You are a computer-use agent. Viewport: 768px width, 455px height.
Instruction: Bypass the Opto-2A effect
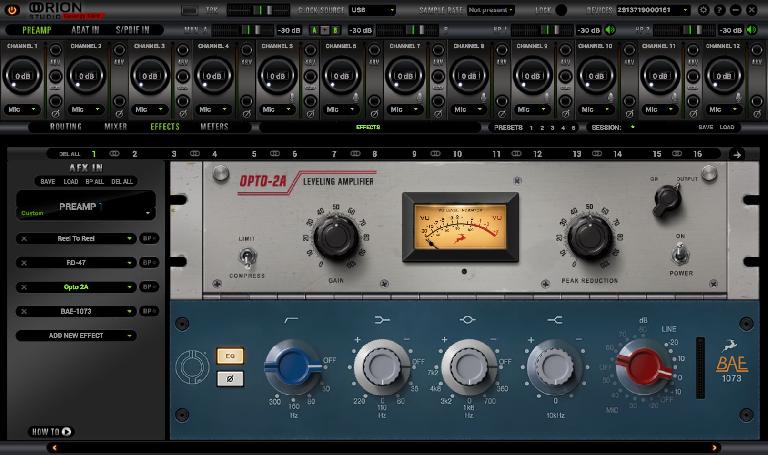click(149, 287)
